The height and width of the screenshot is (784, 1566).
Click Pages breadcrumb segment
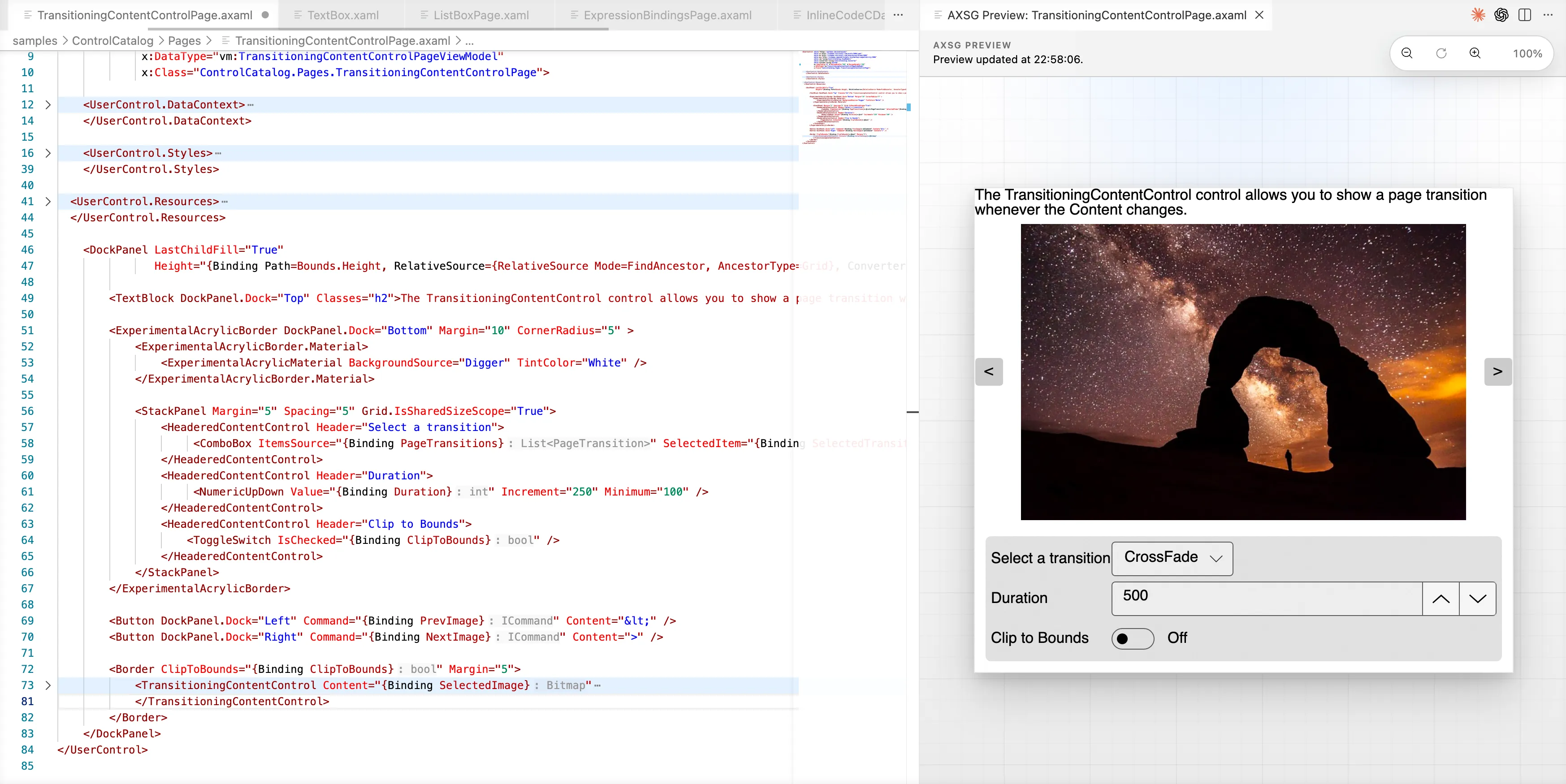184,41
